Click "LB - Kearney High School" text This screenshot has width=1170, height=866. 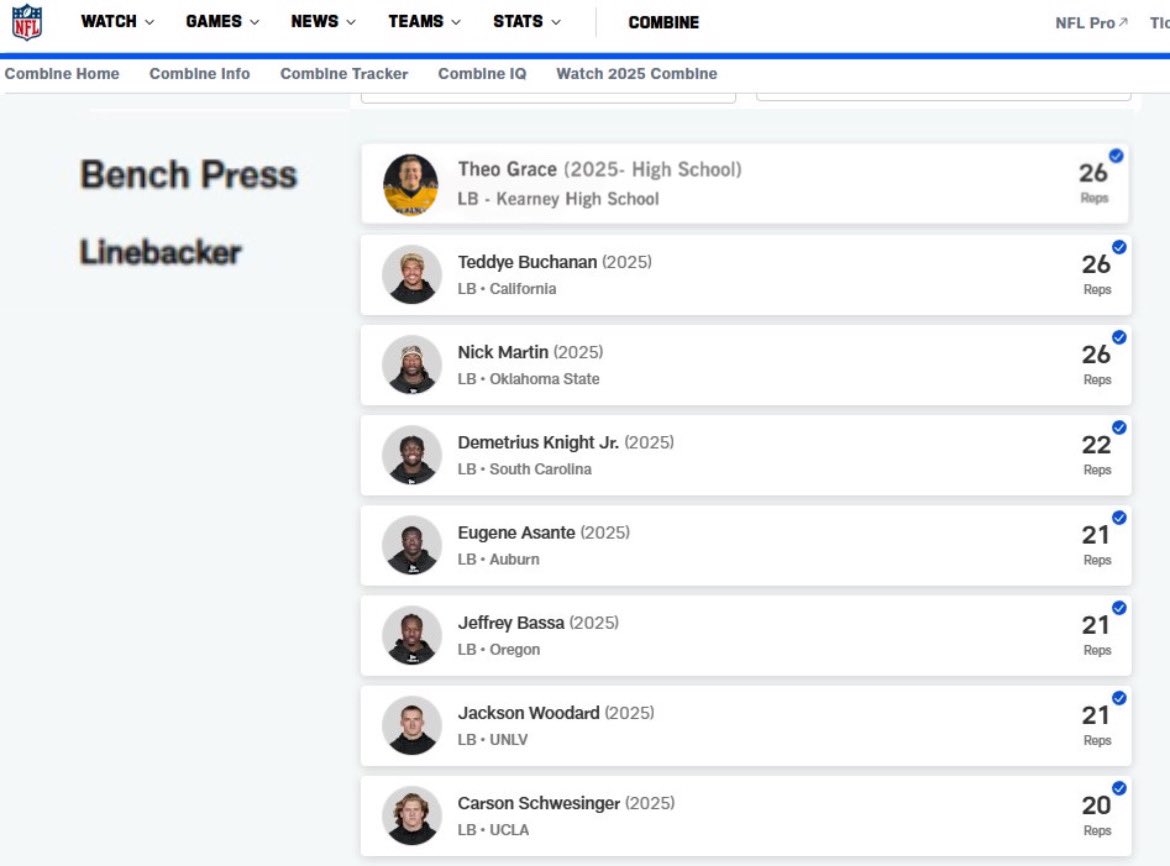tap(558, 199)
